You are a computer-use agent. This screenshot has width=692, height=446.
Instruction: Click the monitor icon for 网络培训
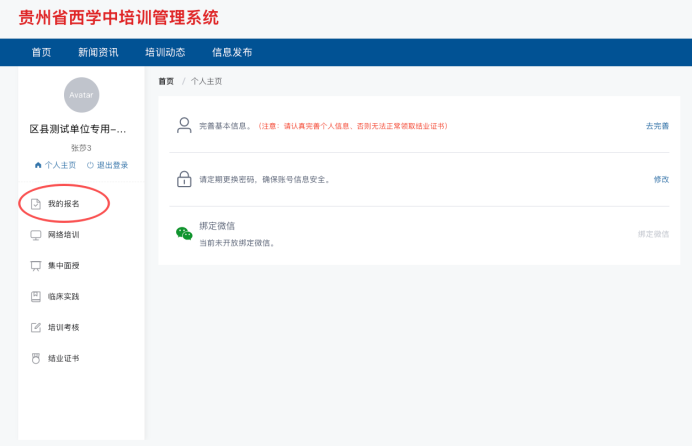click(x=36, y=235)
